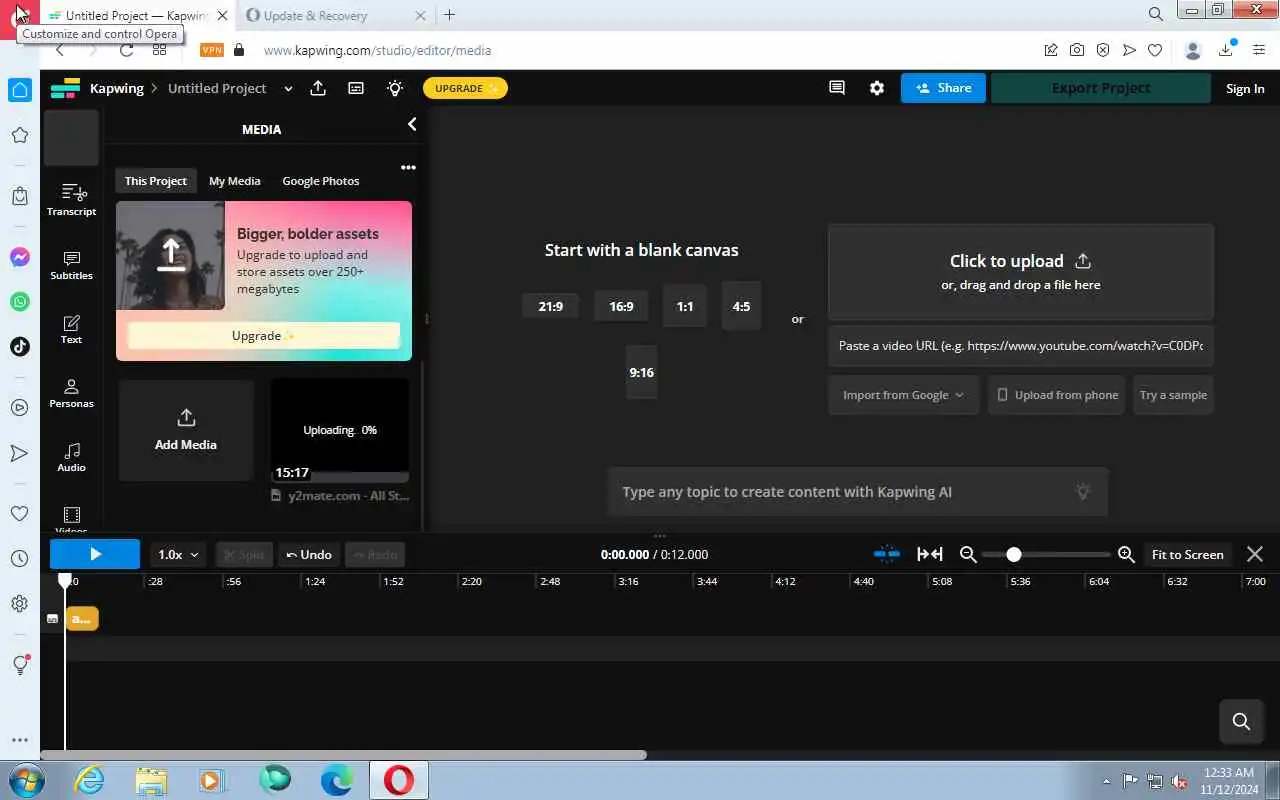
Task: Open the Transcript tool in sidebar
Action: click(71, 199)
